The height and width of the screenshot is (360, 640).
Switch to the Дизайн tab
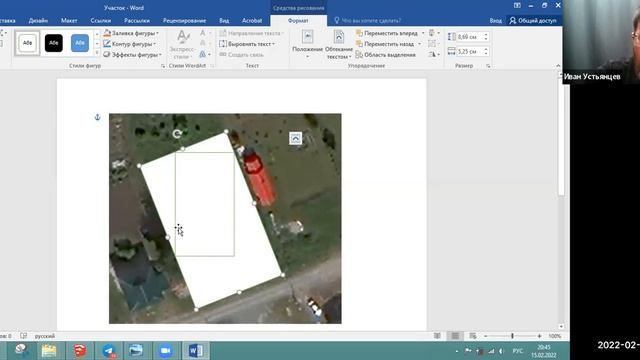point(38,20)
